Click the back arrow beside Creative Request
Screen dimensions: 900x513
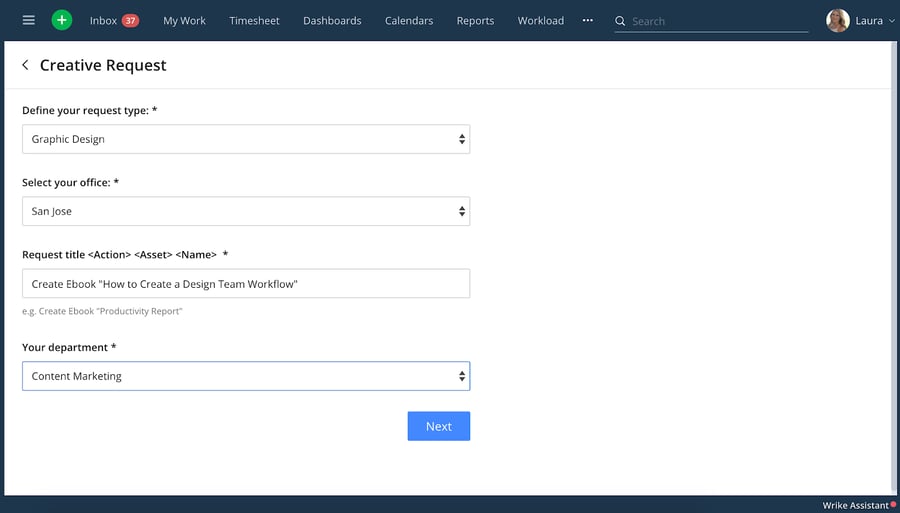pyautogui.click(x=25, y=65)
